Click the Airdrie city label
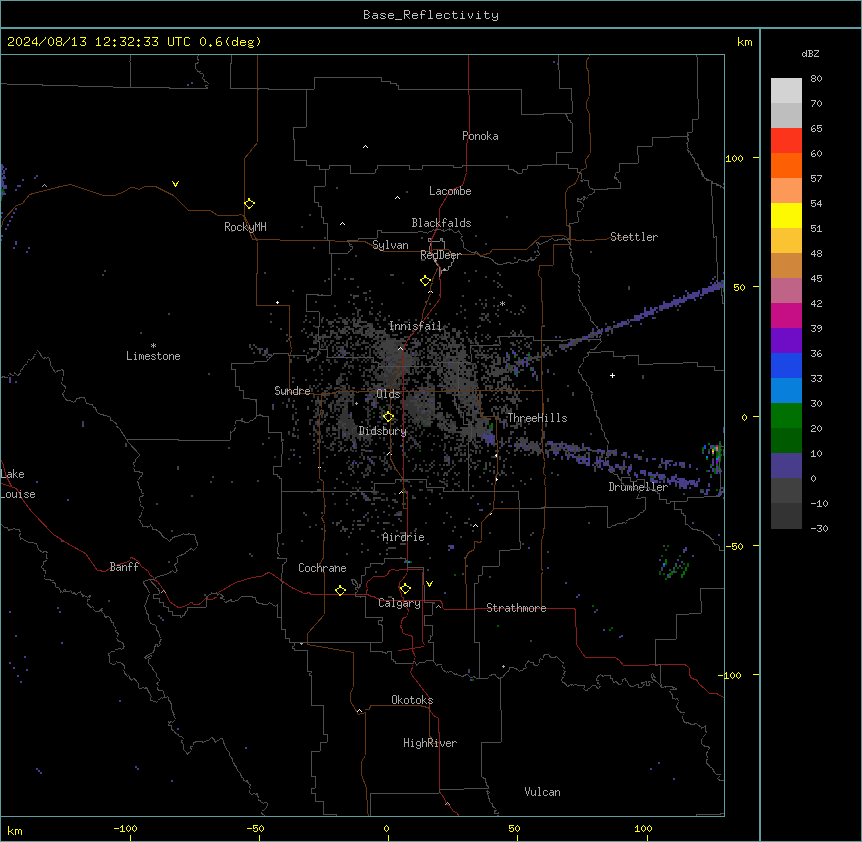 coord(404,537)
